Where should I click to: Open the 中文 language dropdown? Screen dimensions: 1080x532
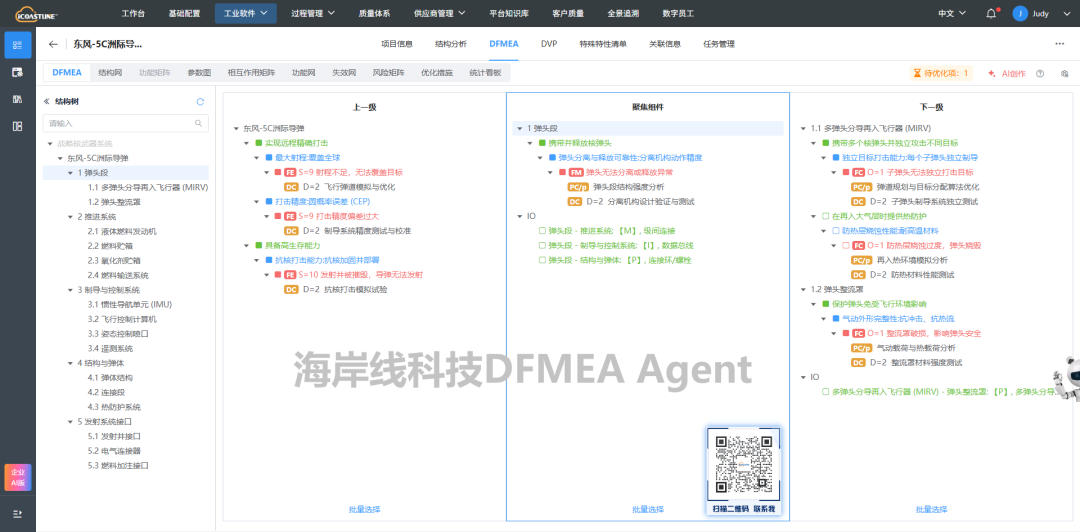coord(952,13)
